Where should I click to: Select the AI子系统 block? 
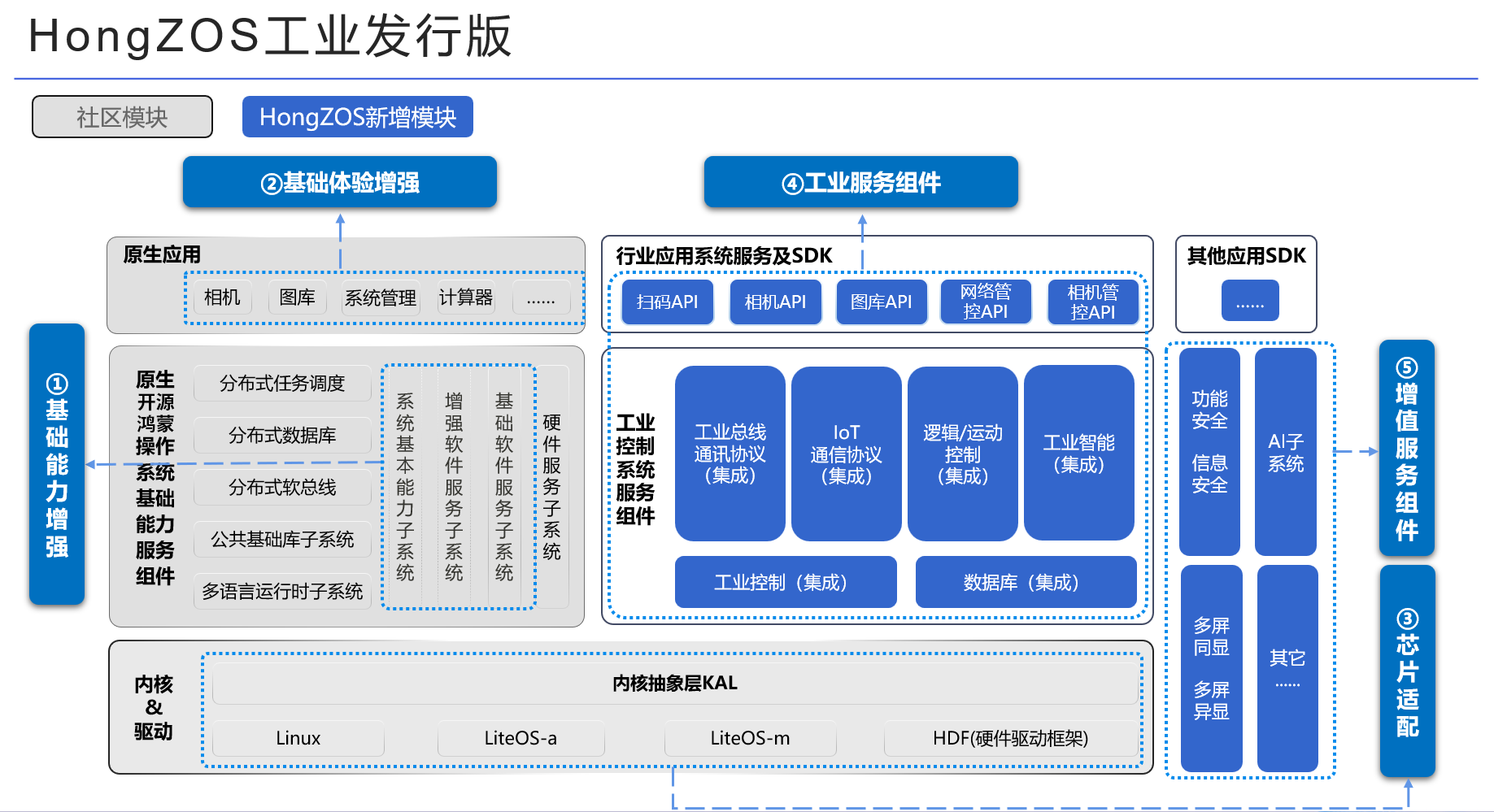coord(1285,452)
